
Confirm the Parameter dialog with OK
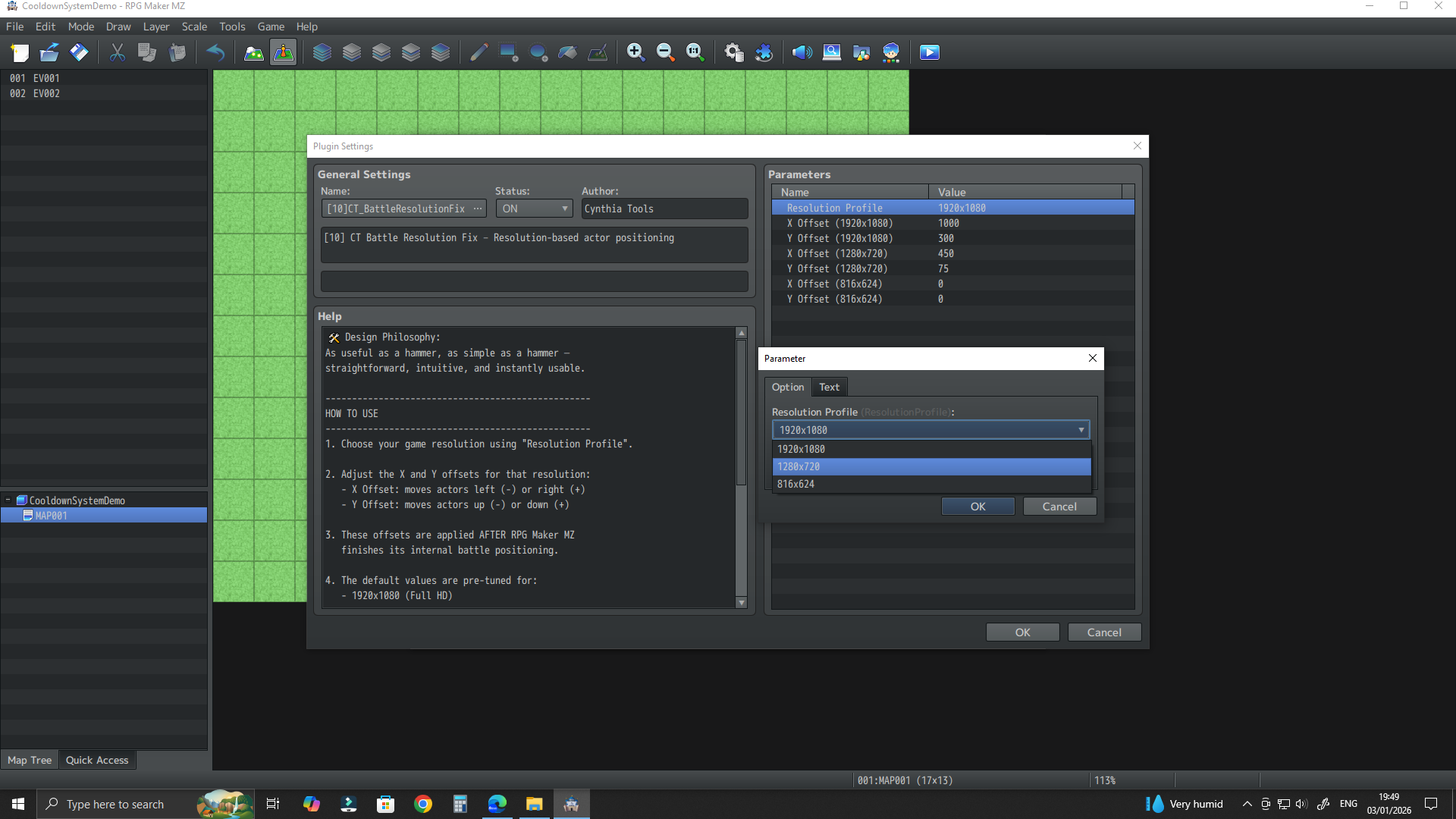[x=977, y=506]
